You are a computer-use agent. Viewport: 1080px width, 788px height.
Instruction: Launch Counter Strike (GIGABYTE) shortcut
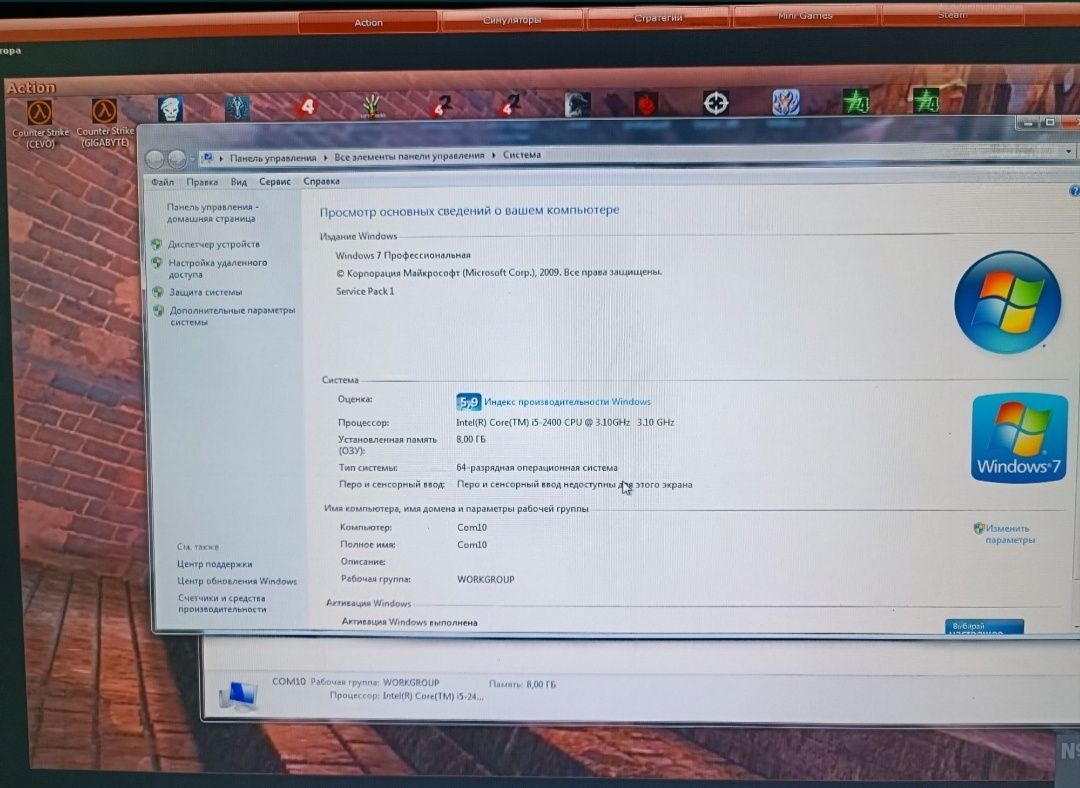[105, 110]
